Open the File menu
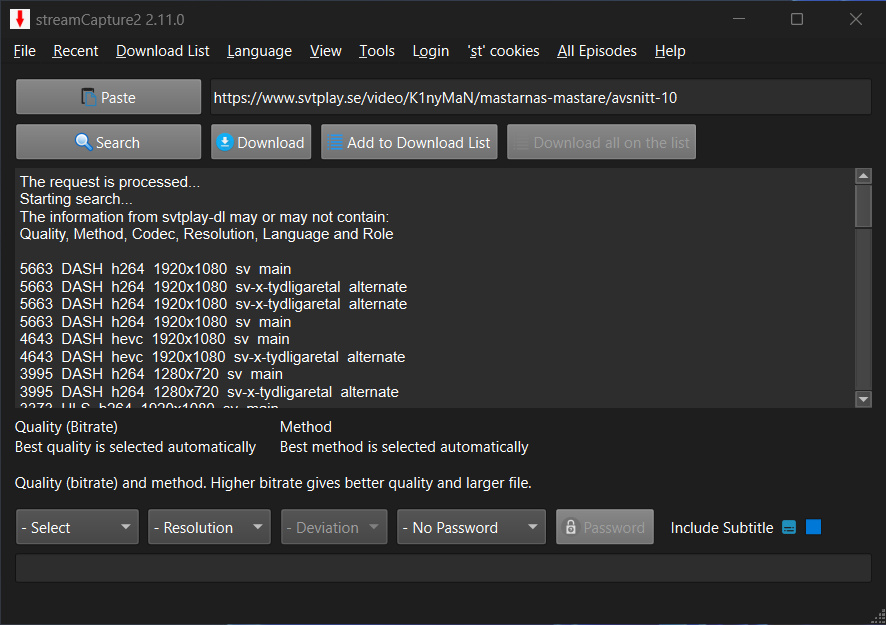 (x=24, y=51)
